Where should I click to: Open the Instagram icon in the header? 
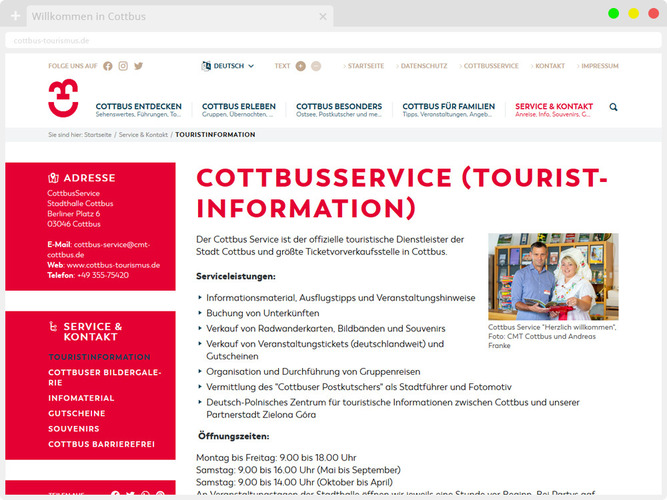pos(123,66)
